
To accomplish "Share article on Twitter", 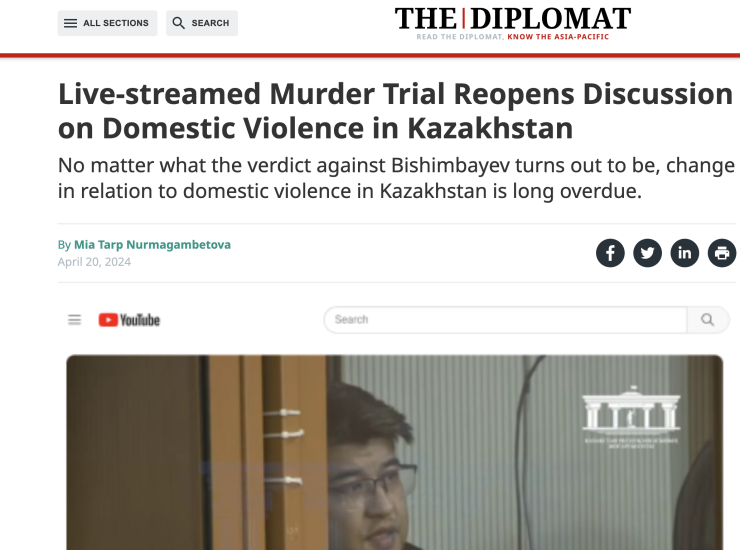I will click(x=647, y=253).
